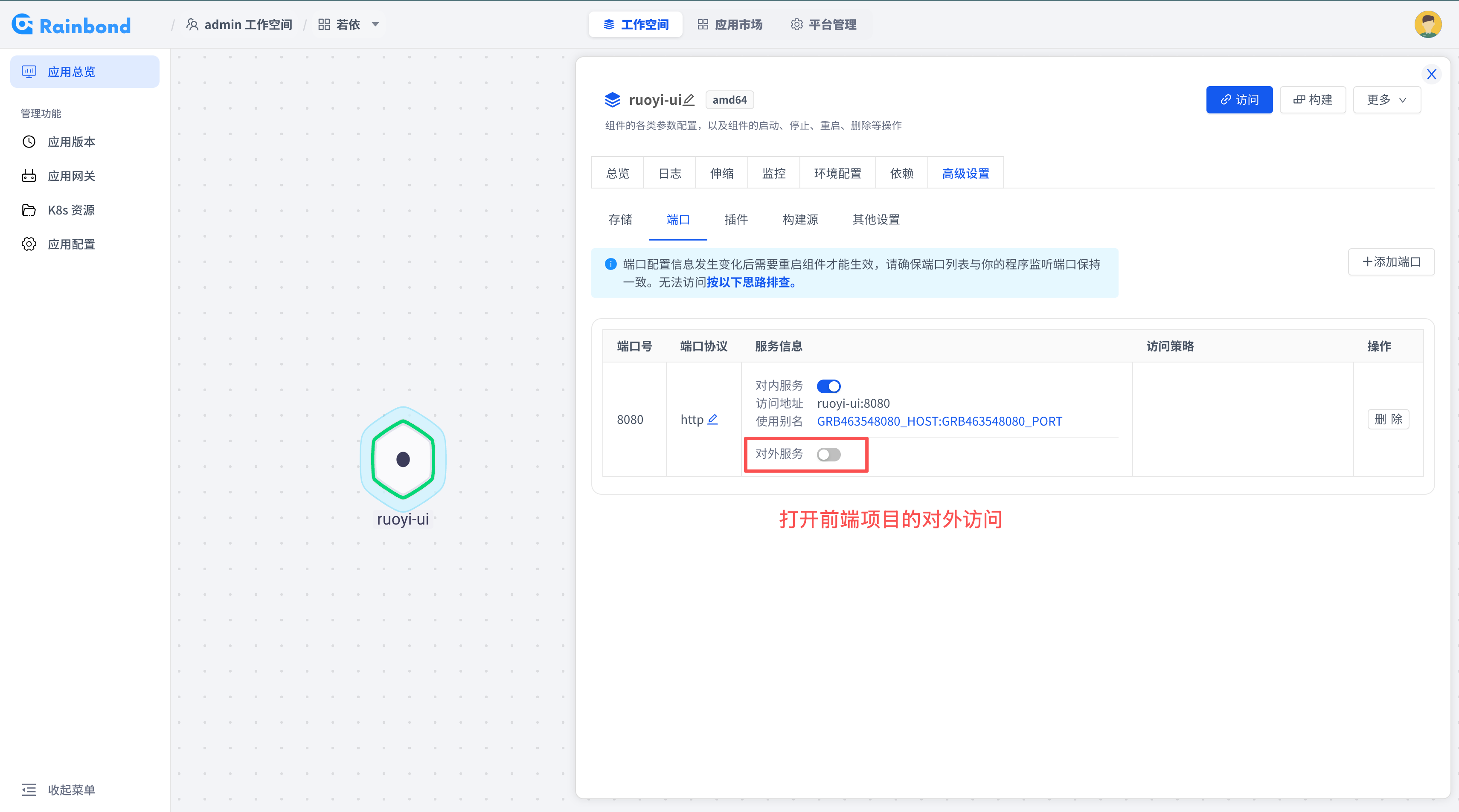Enable the 对外服务 external service switch

tap(828, 454)
